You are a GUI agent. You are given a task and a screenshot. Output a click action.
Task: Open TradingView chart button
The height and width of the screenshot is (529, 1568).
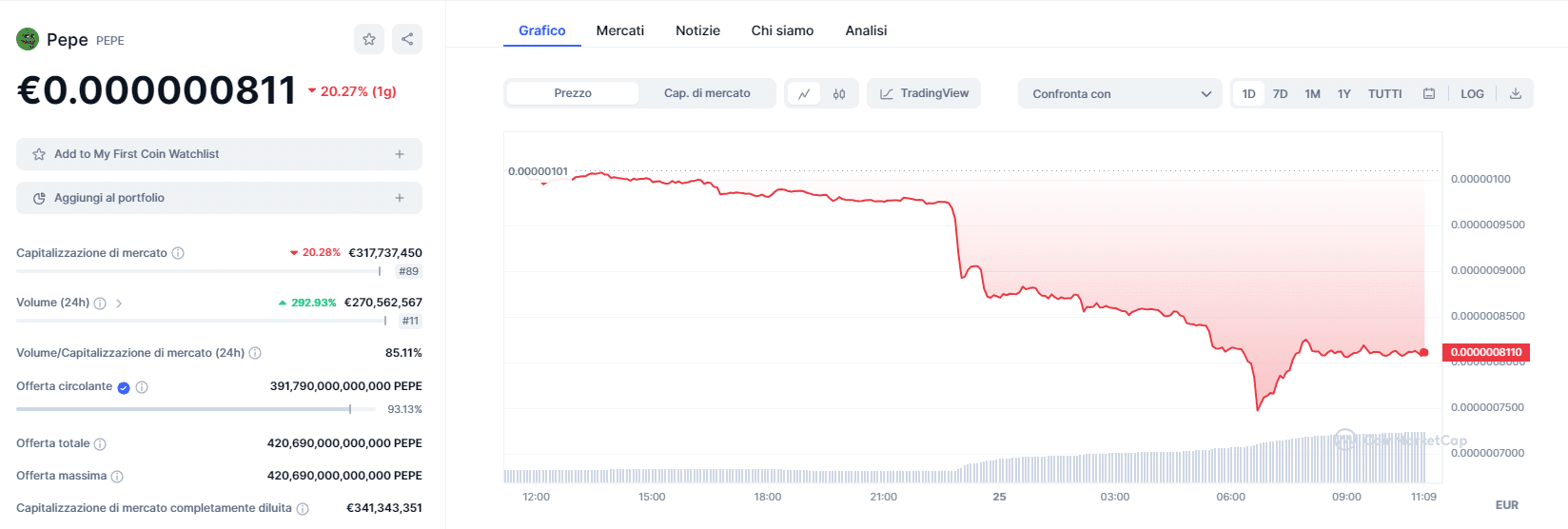(924, 93)
